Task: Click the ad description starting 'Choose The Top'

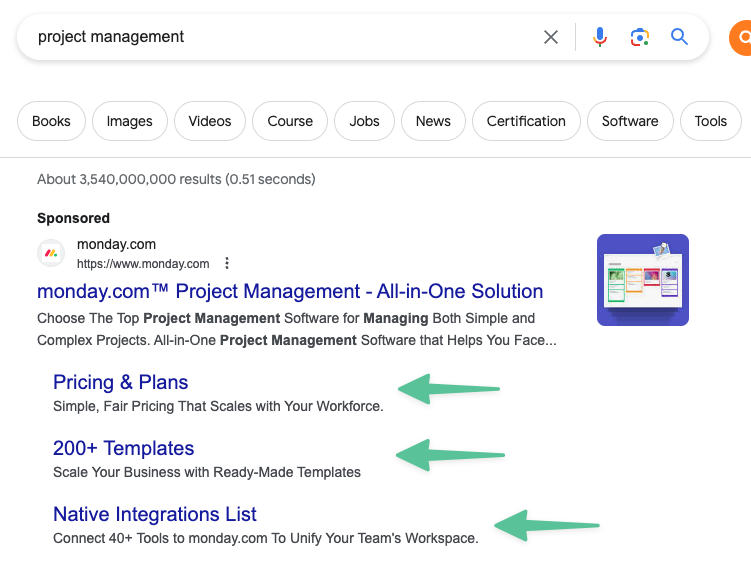Action: 297,330
